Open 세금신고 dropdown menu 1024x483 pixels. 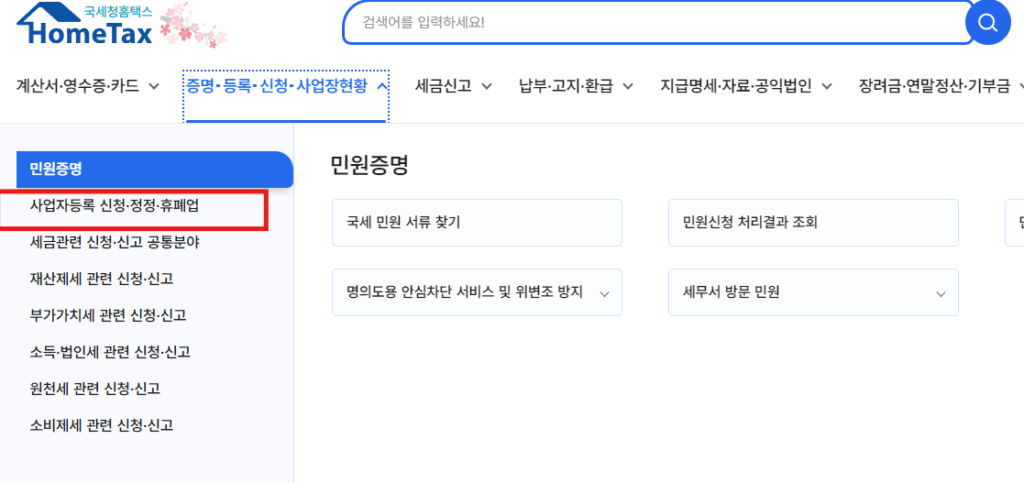[x=453, y=86]
